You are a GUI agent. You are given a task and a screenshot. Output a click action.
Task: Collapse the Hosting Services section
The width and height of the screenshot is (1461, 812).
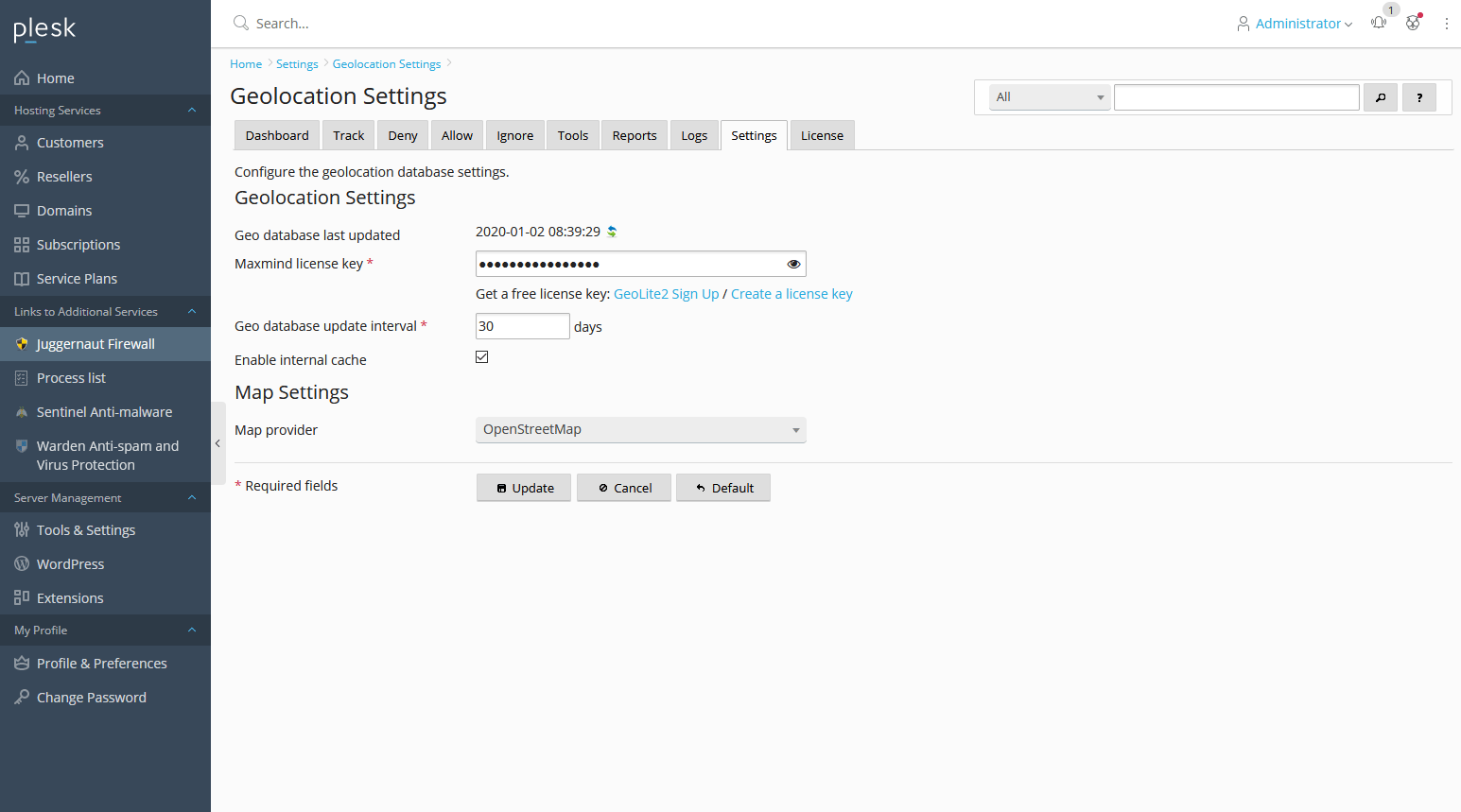[x=192, y=111]
